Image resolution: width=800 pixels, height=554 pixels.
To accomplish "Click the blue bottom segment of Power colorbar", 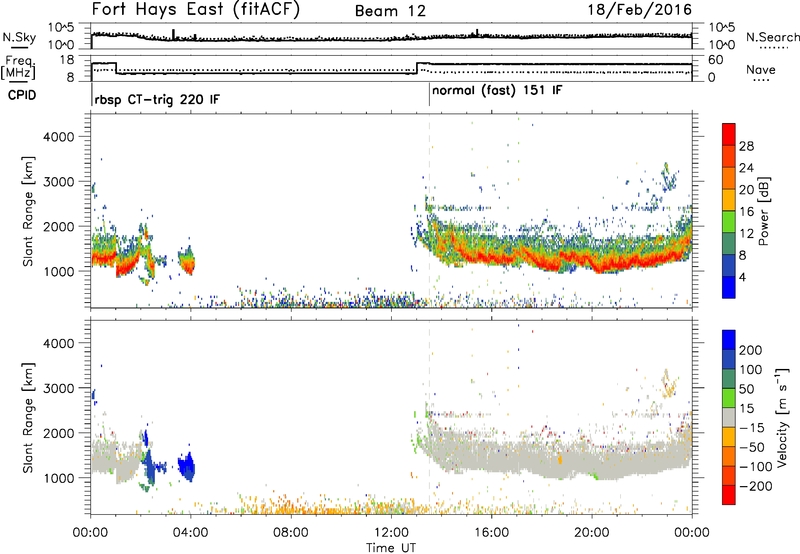I will click(729, 287).
